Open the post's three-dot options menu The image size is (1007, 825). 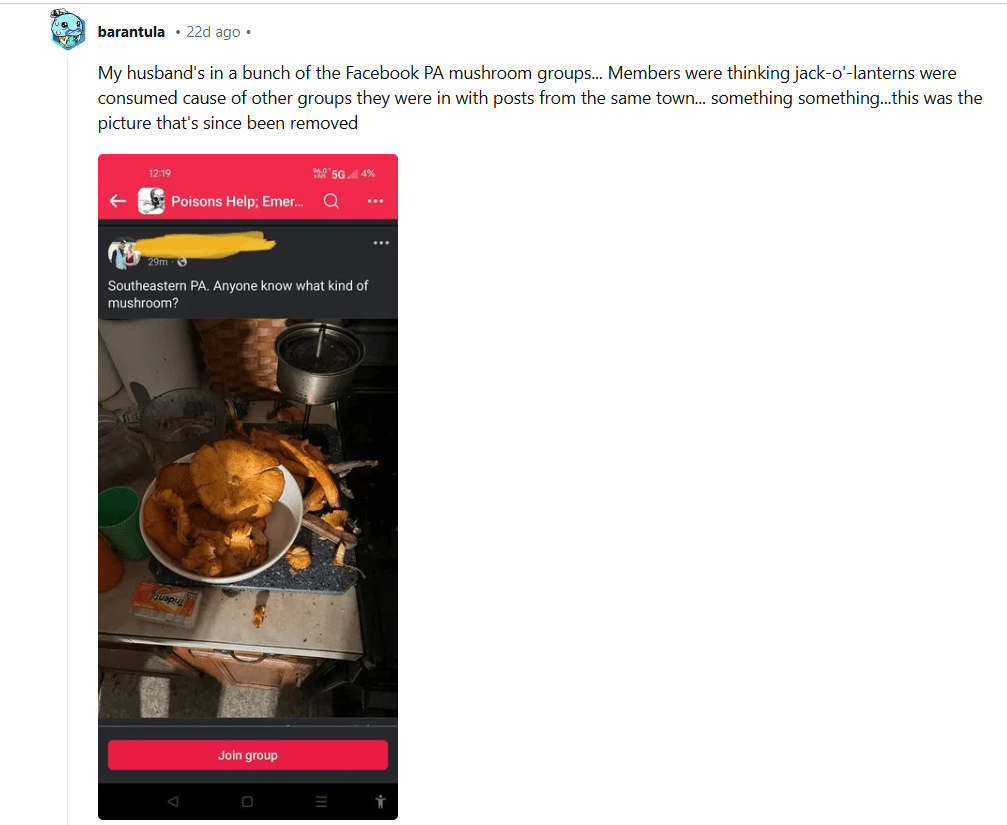[x=381, y=243]
